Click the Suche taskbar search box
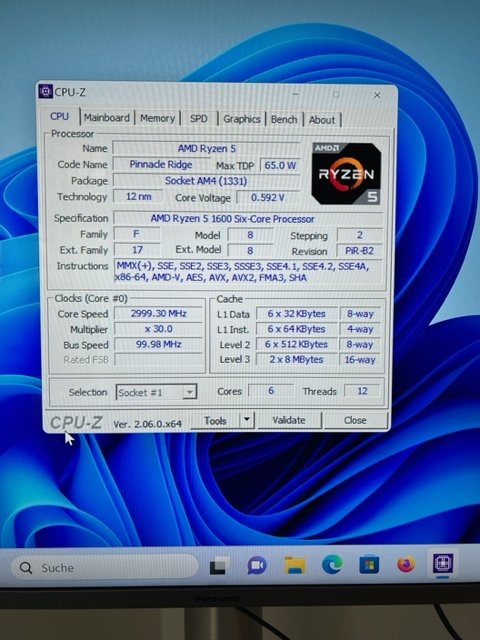The height and width of the screenshot is (640, 480). 104,568
